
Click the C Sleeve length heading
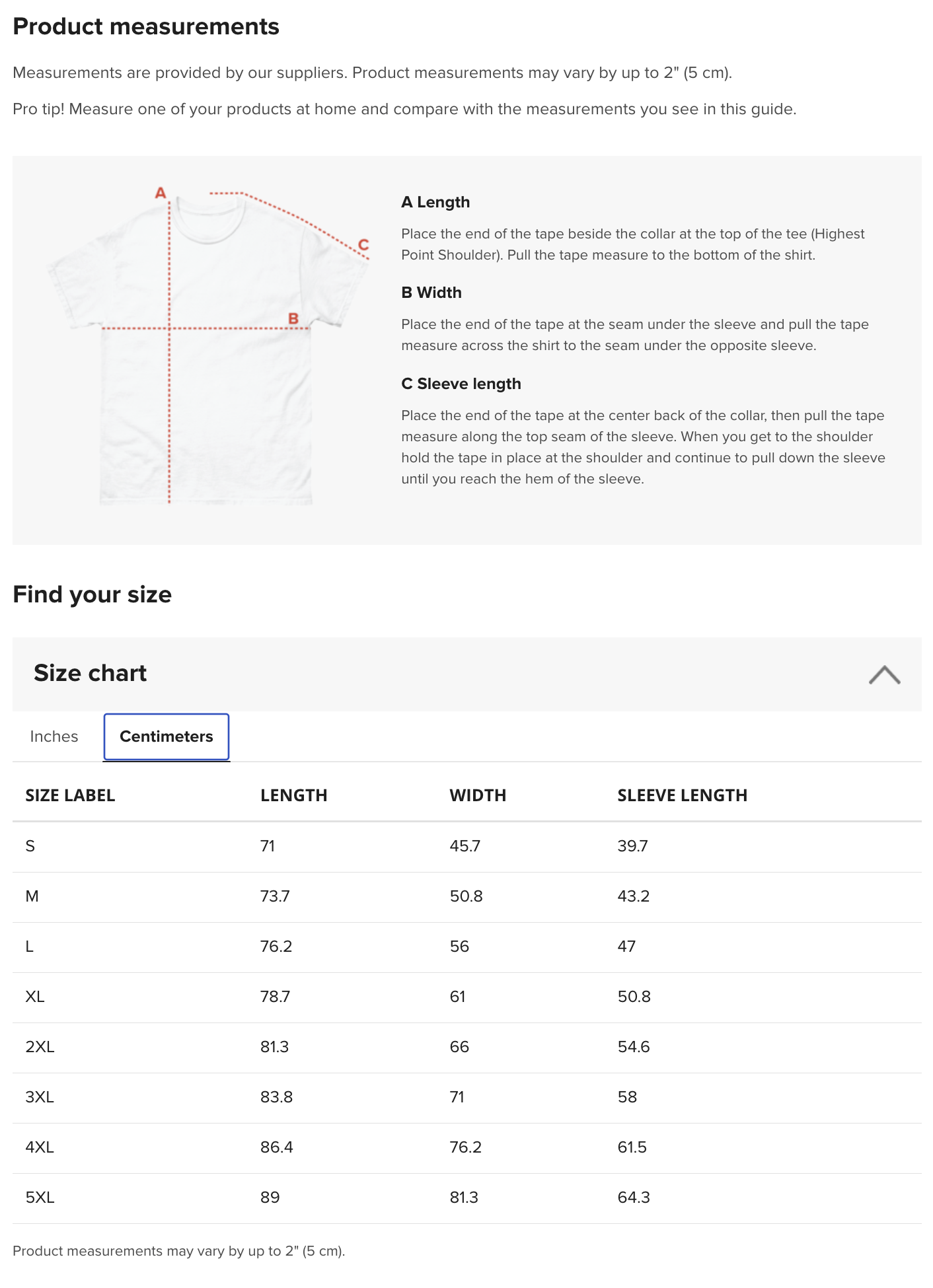point(461,384)
